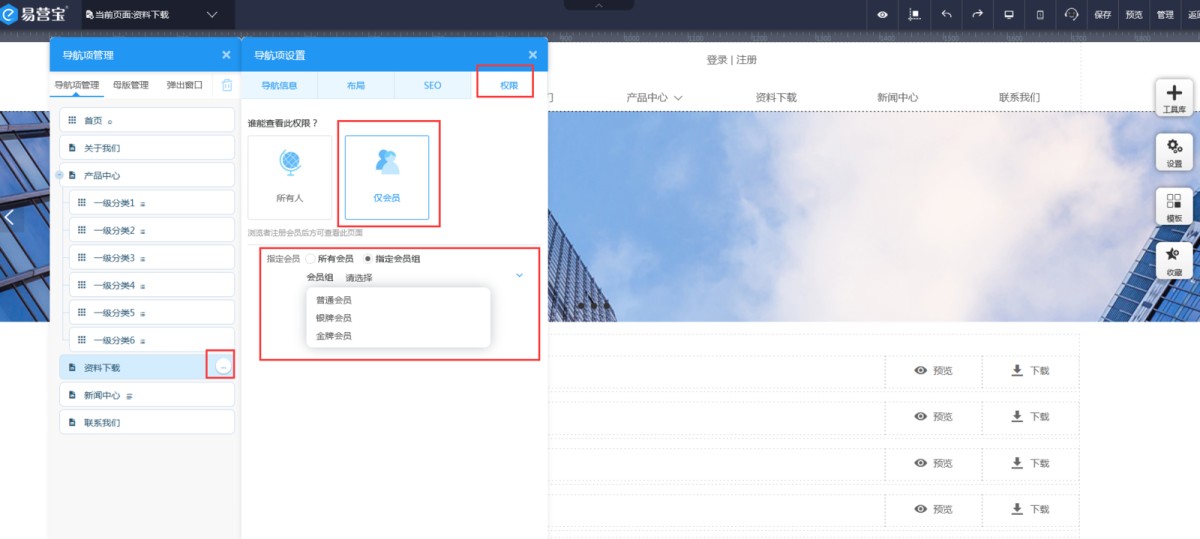1200x539 pixels.
Task: Select the 联系我们 item in navigation manager
Action: [x=147, y=422]
